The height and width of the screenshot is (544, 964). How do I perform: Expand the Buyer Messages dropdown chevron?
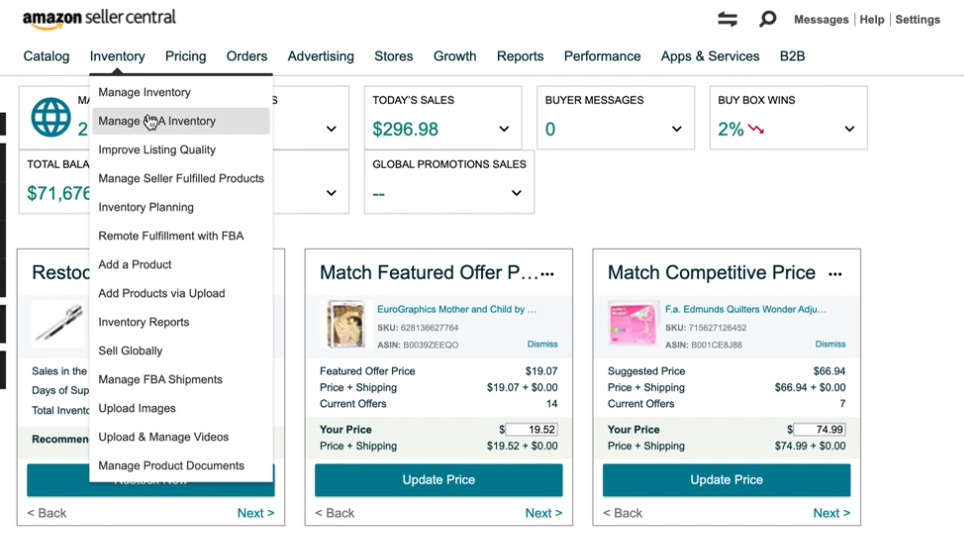tap(677, 129)
